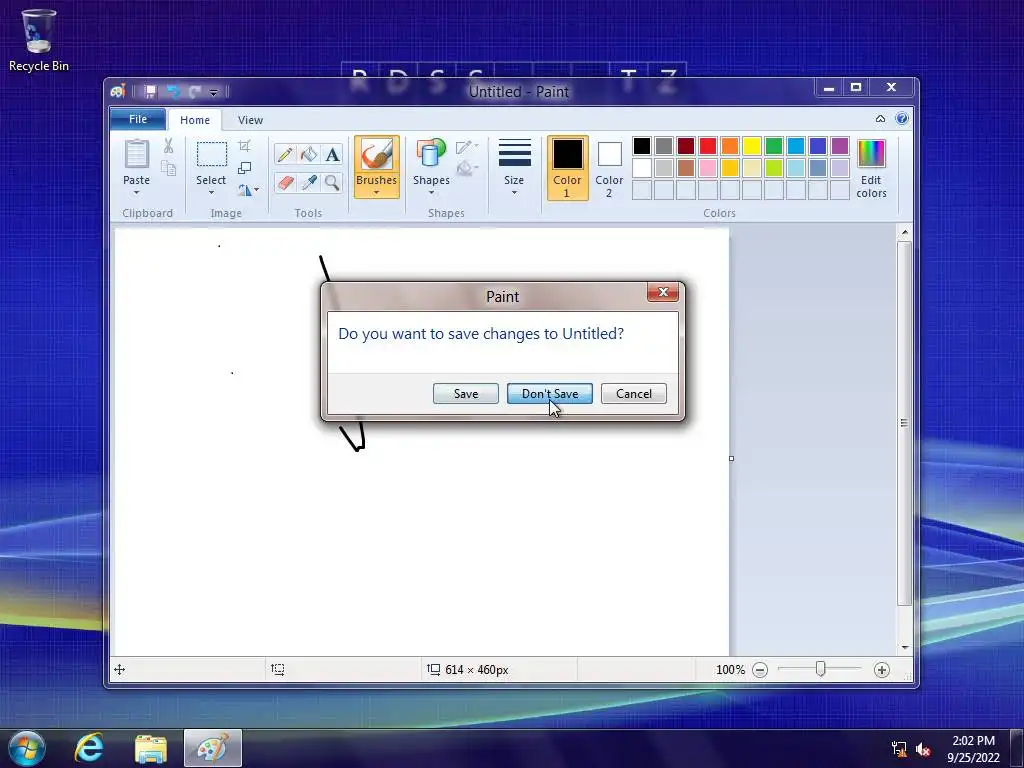Select the Color 1 box

[x=568, y=168]
